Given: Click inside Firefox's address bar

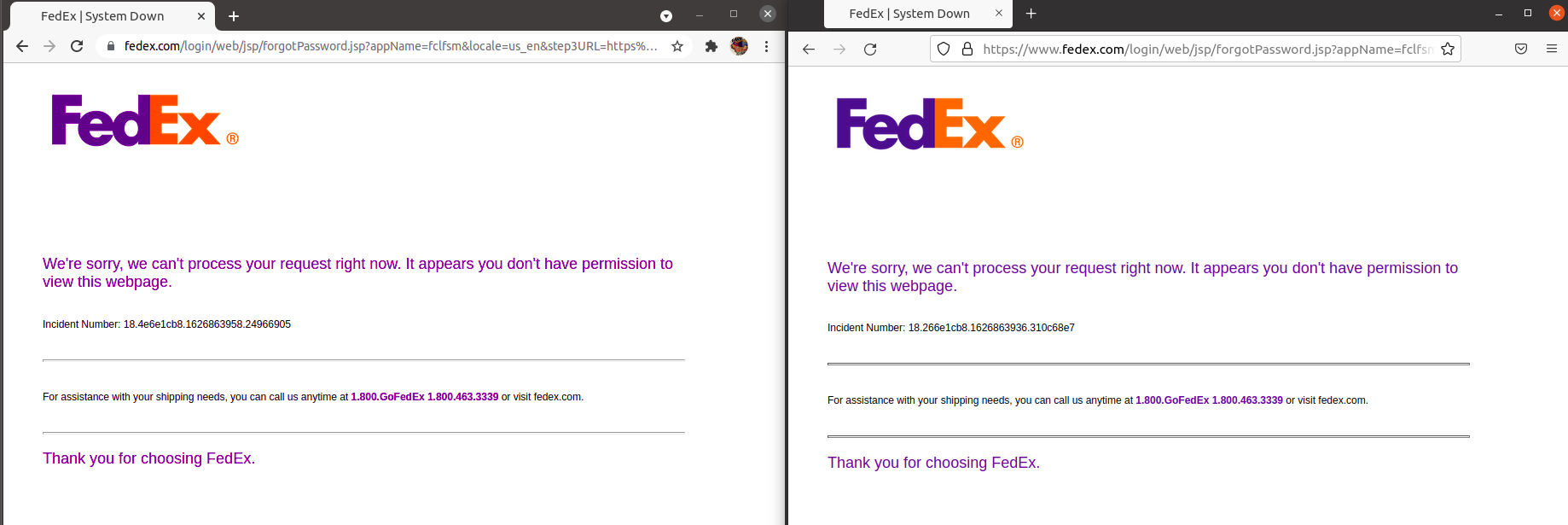Looking at the screenshot, I should [x=1194, y=49].
